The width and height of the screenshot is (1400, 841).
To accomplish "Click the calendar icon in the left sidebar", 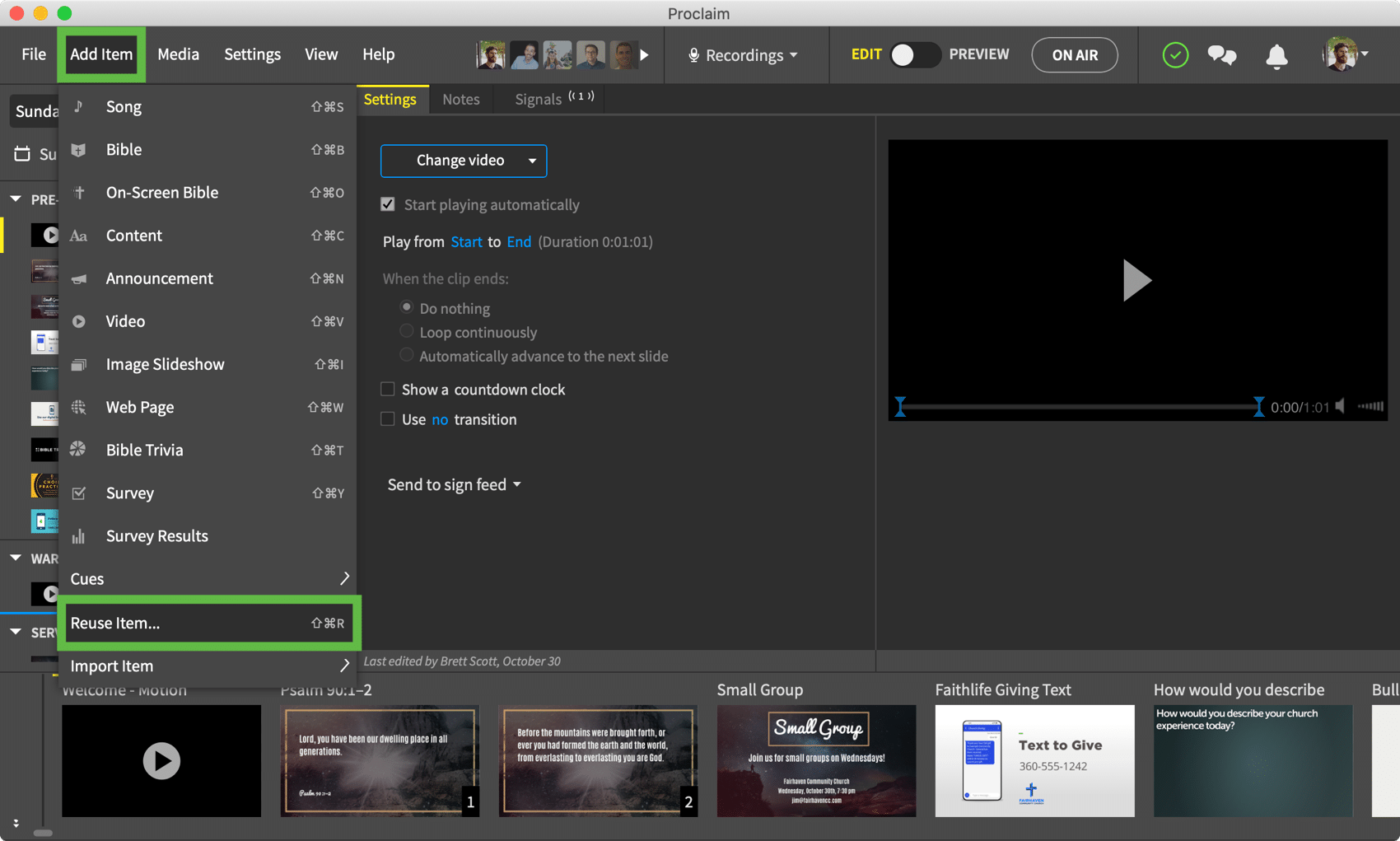I will [x=22, y=154].
